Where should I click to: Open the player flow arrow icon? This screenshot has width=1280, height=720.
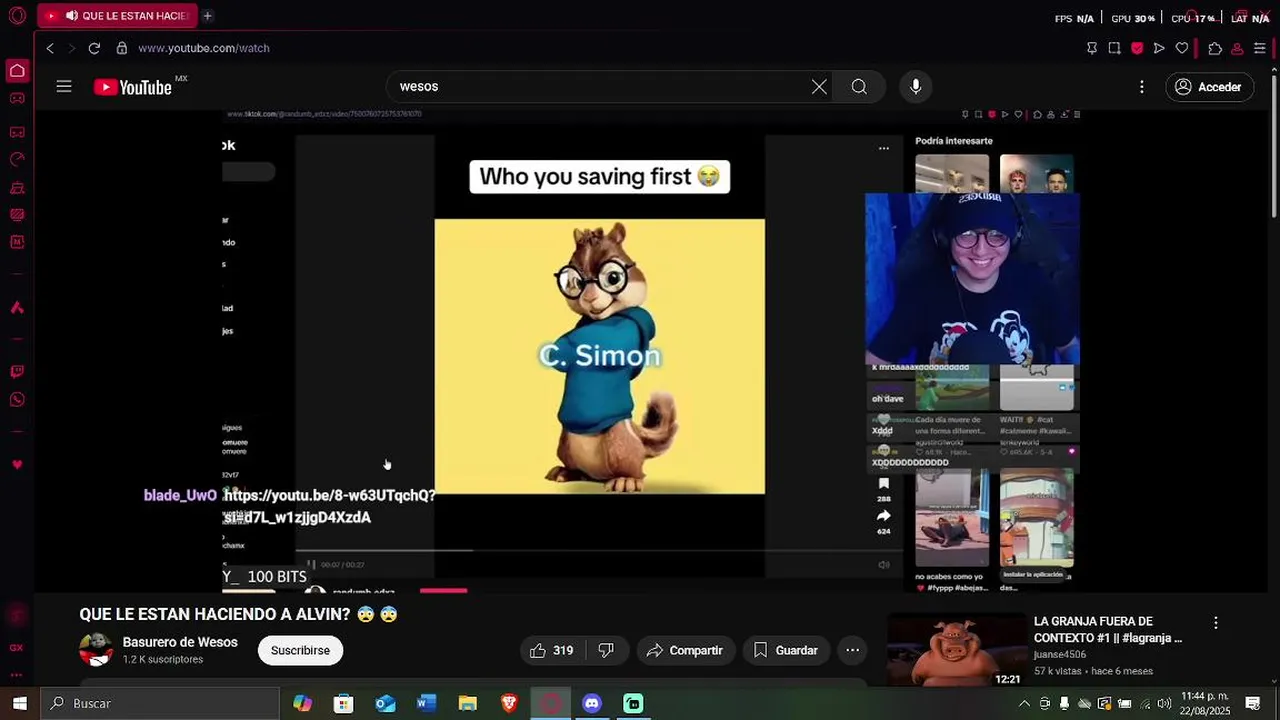pos(1159,48)
